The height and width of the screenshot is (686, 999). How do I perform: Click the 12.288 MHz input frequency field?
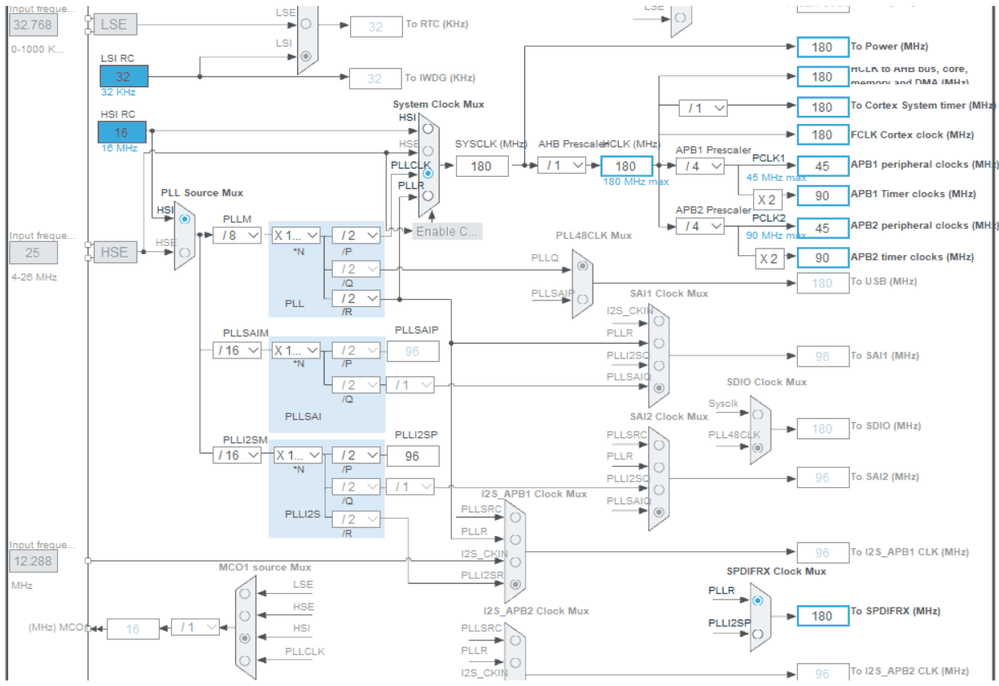point(33,561)
